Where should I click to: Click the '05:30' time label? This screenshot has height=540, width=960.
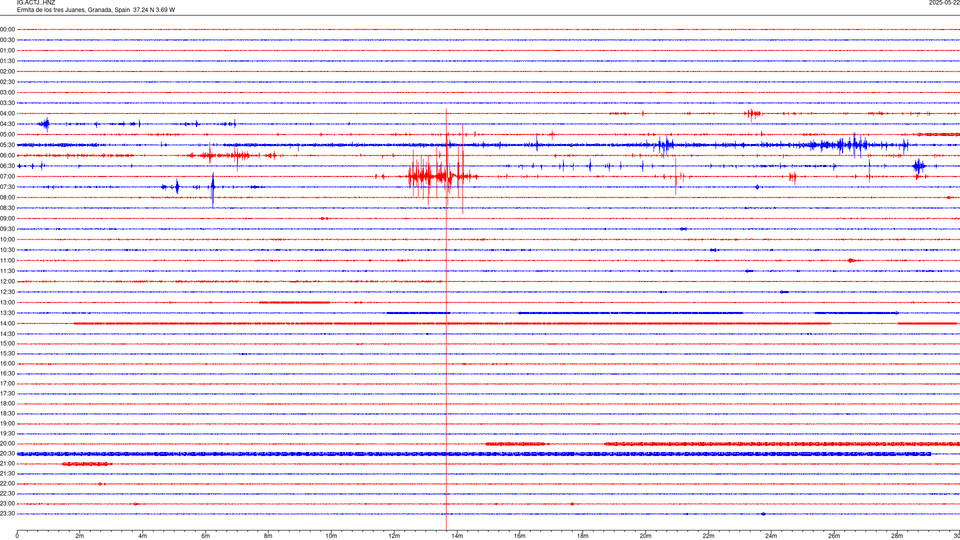pyautogui.click(x=7, y=144)
